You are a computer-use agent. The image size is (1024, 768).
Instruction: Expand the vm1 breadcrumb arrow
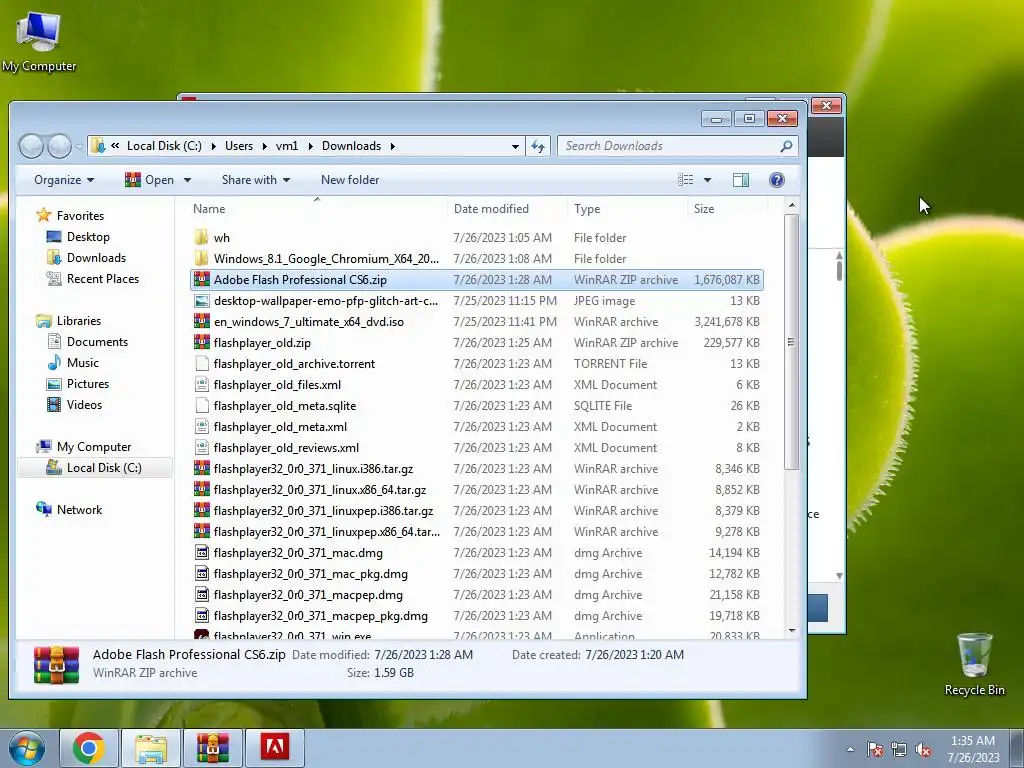click(x=310, y=146)
